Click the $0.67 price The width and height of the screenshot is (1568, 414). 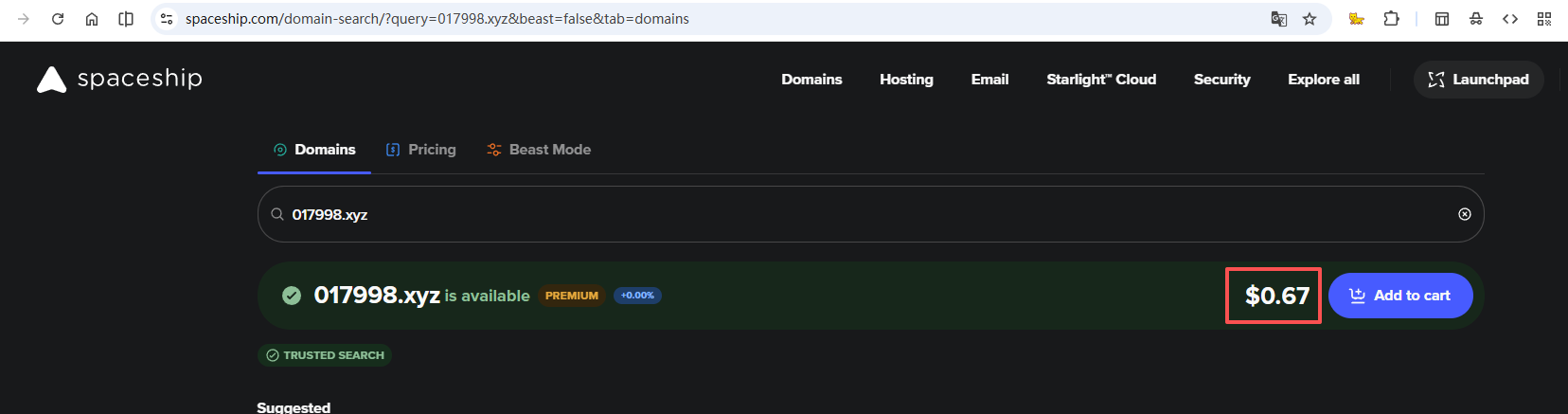click(x=1276, y=296)
